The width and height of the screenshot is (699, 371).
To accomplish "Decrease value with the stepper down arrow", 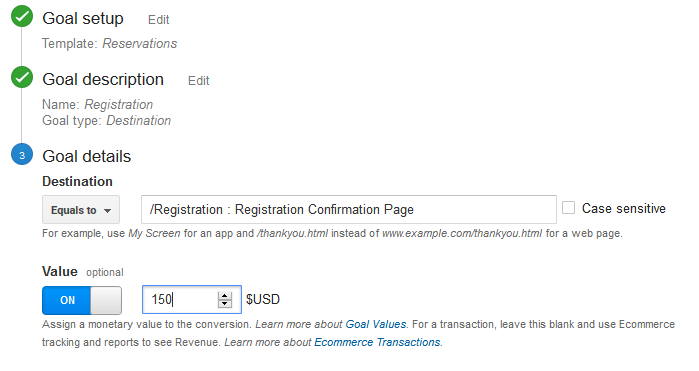I will tap(225, 304).
